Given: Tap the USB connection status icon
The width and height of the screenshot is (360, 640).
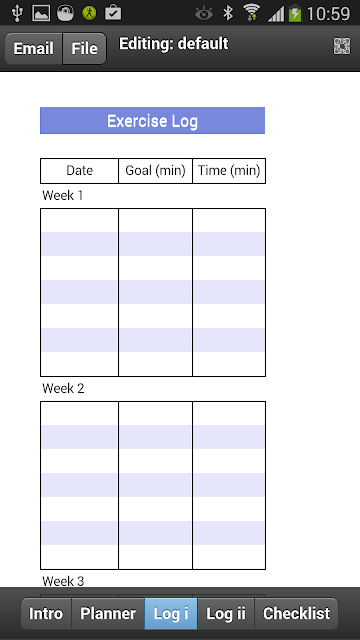Looking at the screenshot, I should 17,13.
